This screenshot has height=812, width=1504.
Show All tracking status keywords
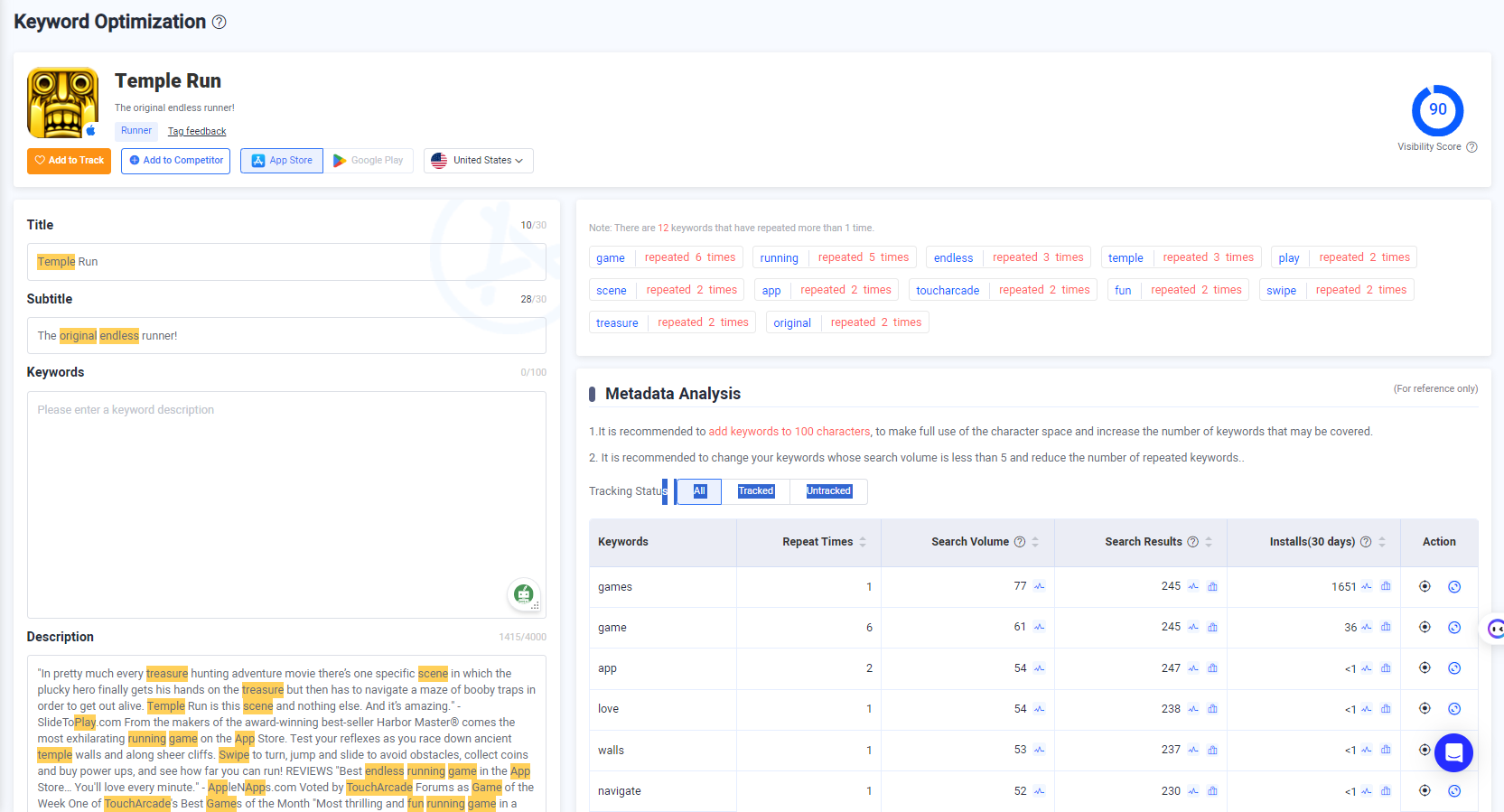(699, 491)
